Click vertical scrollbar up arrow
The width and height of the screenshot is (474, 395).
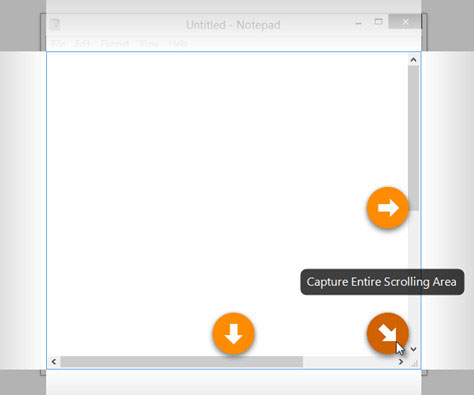(413, 60)
